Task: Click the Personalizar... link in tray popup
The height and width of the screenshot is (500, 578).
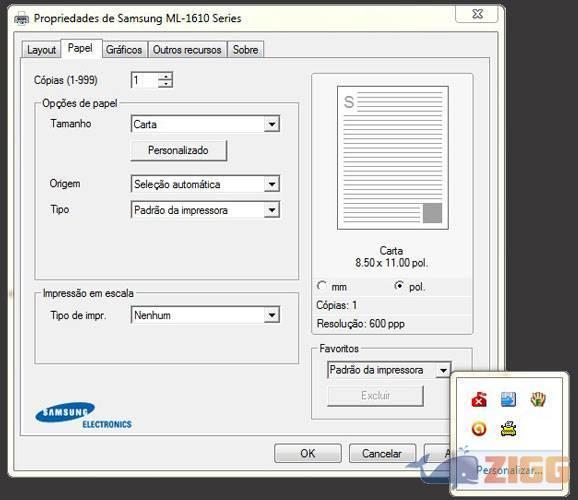Action: [509, 471]
